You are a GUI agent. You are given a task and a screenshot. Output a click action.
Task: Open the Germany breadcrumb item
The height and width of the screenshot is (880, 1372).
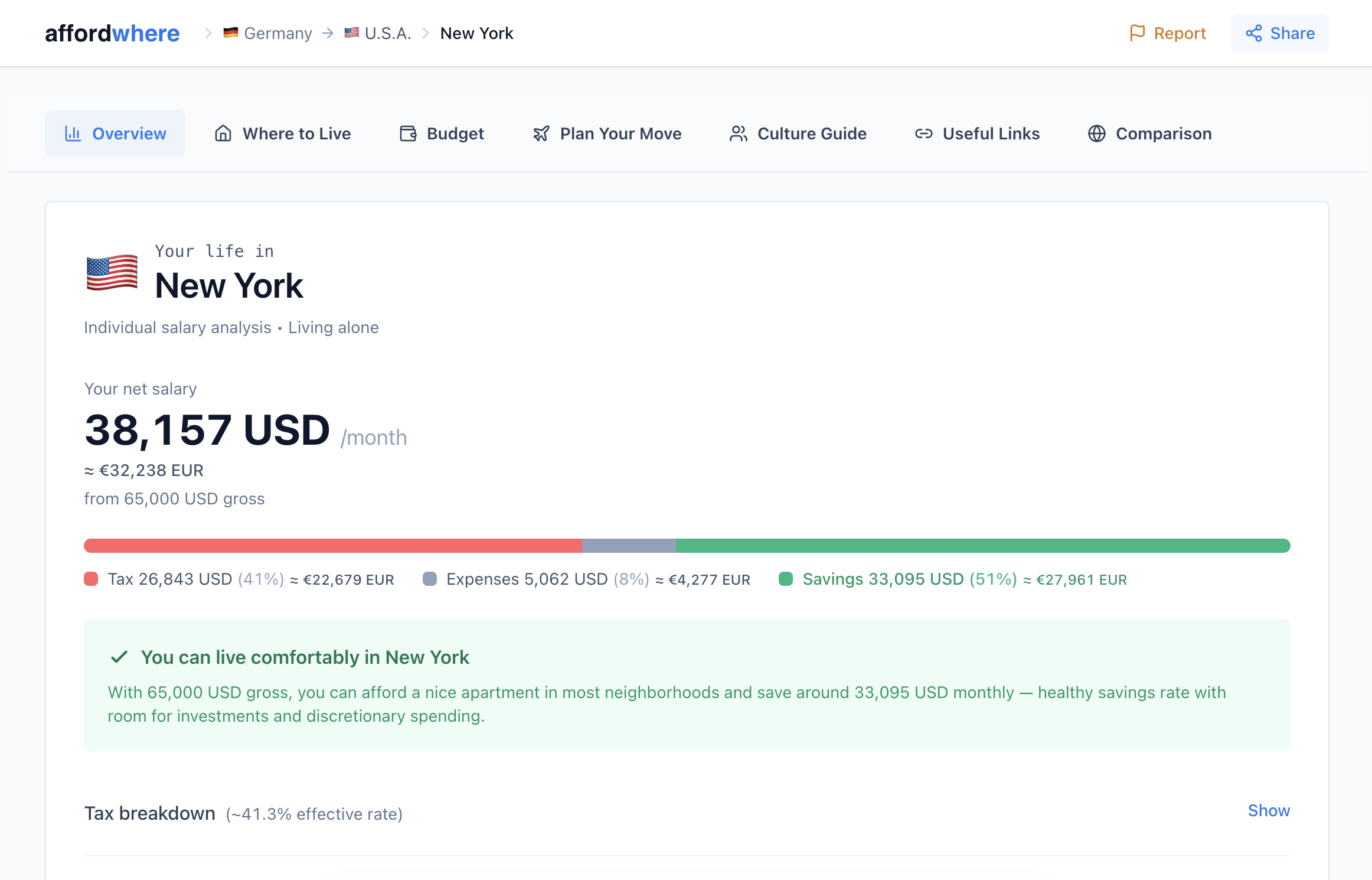click(x=277, y=33)
